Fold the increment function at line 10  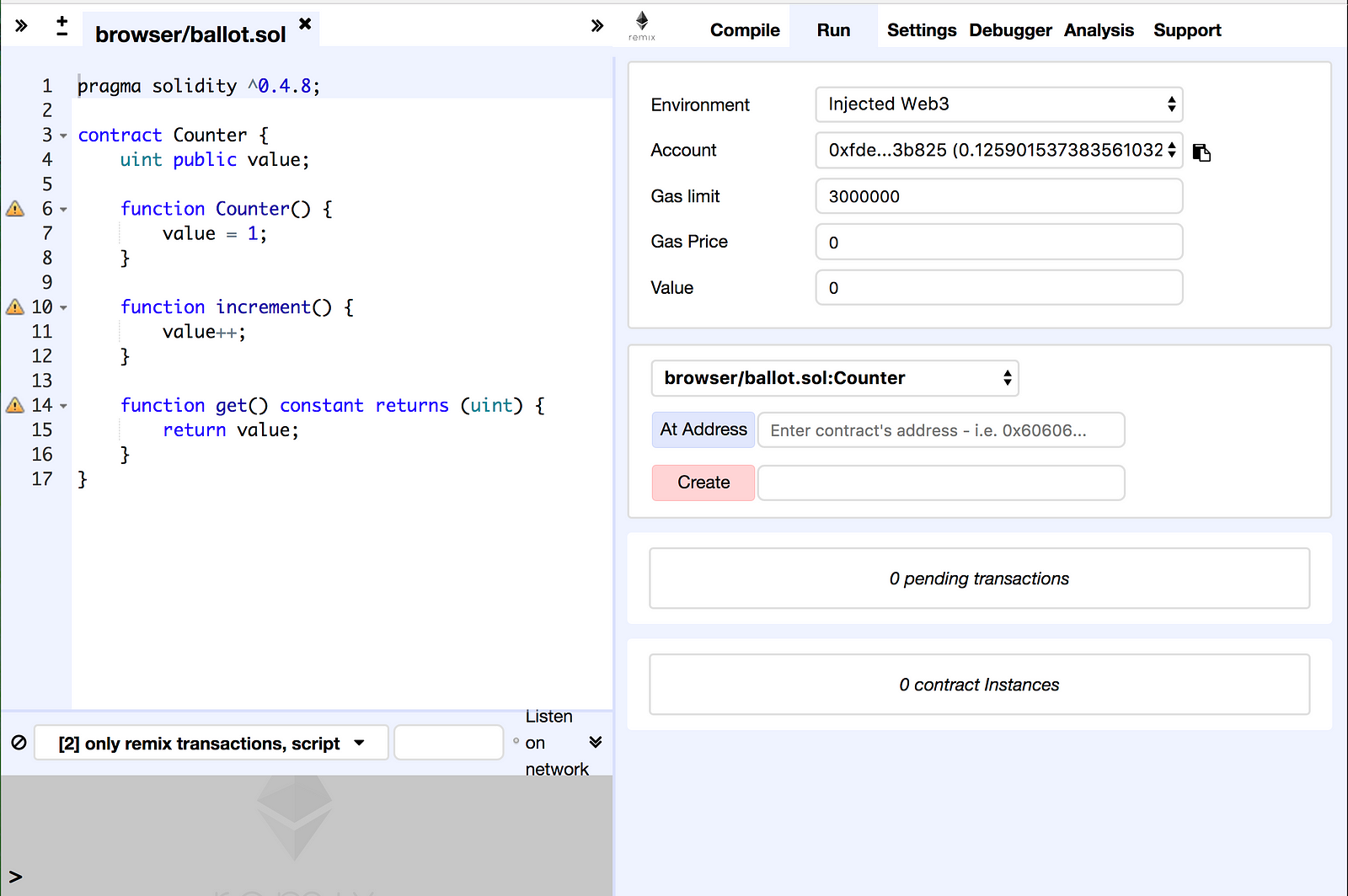tap(63, 308)
